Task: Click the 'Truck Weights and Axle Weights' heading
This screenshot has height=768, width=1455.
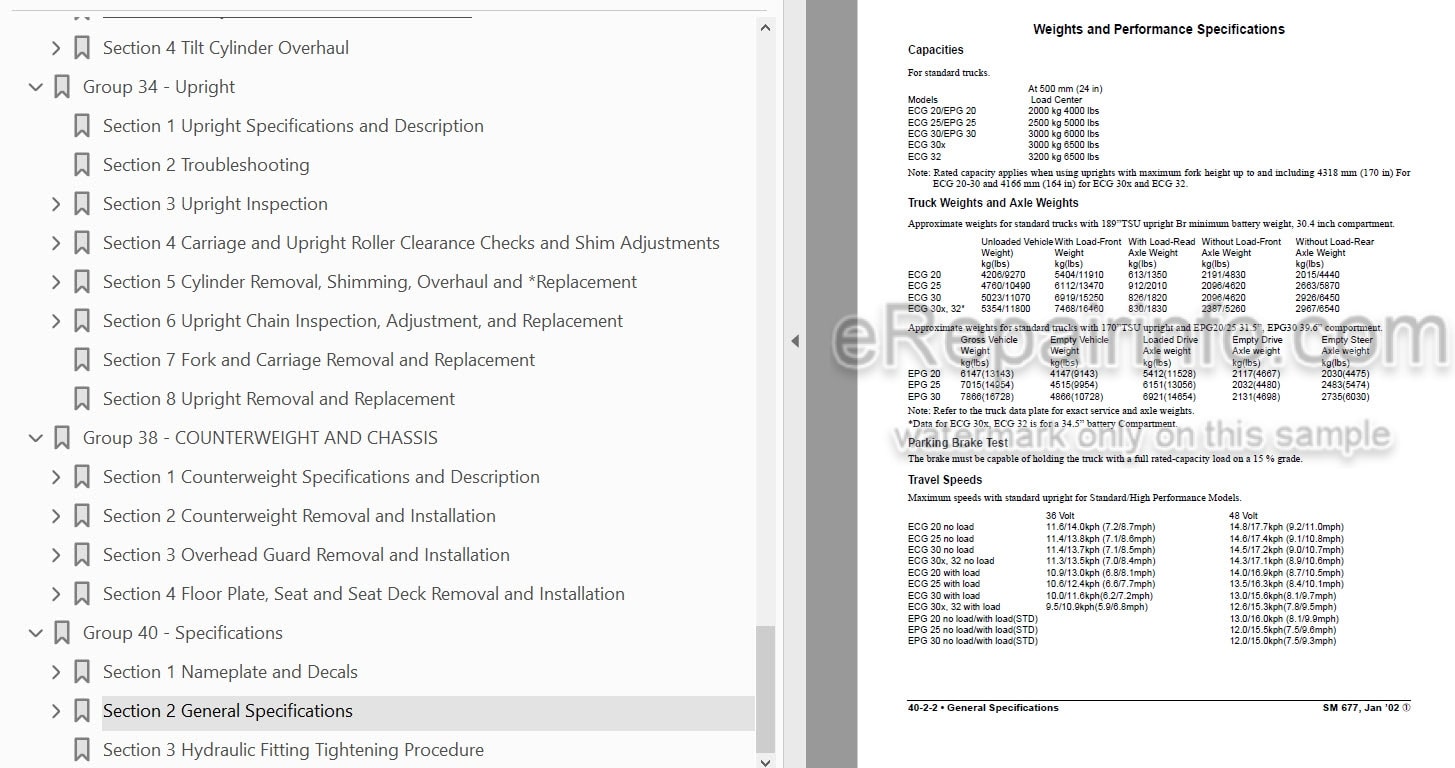Action: click(993, 203)
